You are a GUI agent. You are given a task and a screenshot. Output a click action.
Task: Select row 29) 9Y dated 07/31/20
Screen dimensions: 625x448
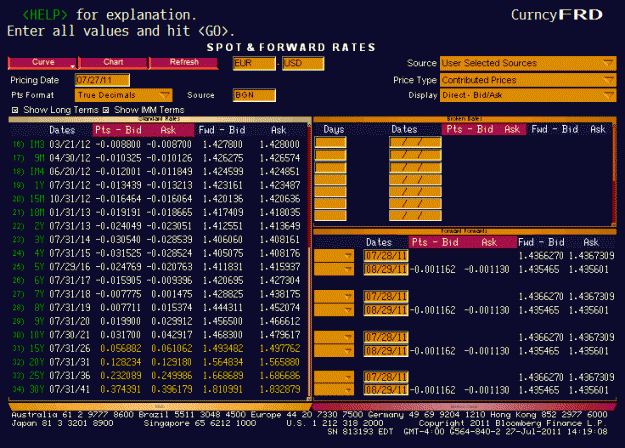pyautogui.click(x=158, y=321)
